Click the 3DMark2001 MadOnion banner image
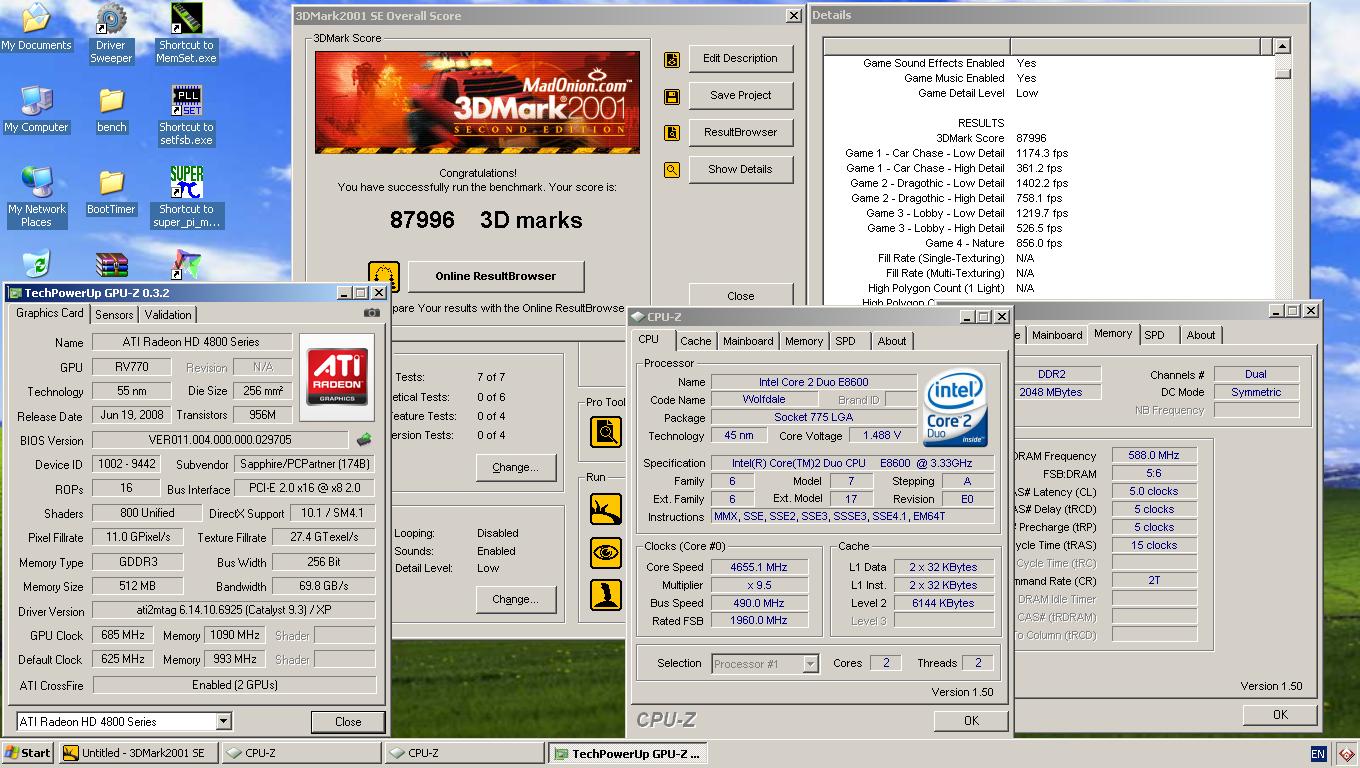Screen dimensions: 1360x768 [x=477, y=102]
